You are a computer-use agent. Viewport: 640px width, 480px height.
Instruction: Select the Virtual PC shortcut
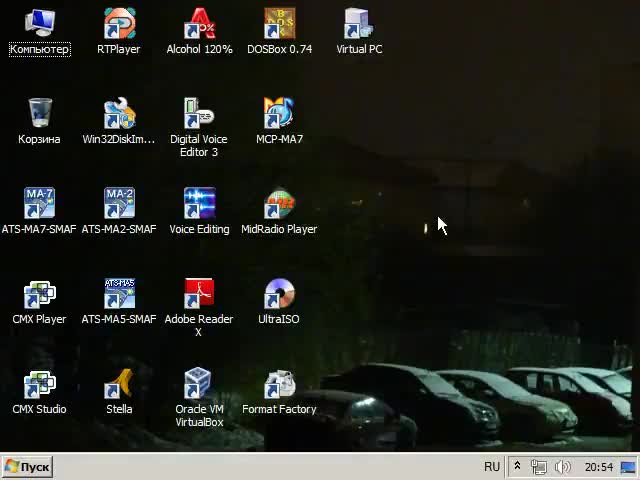coord(359,25)
